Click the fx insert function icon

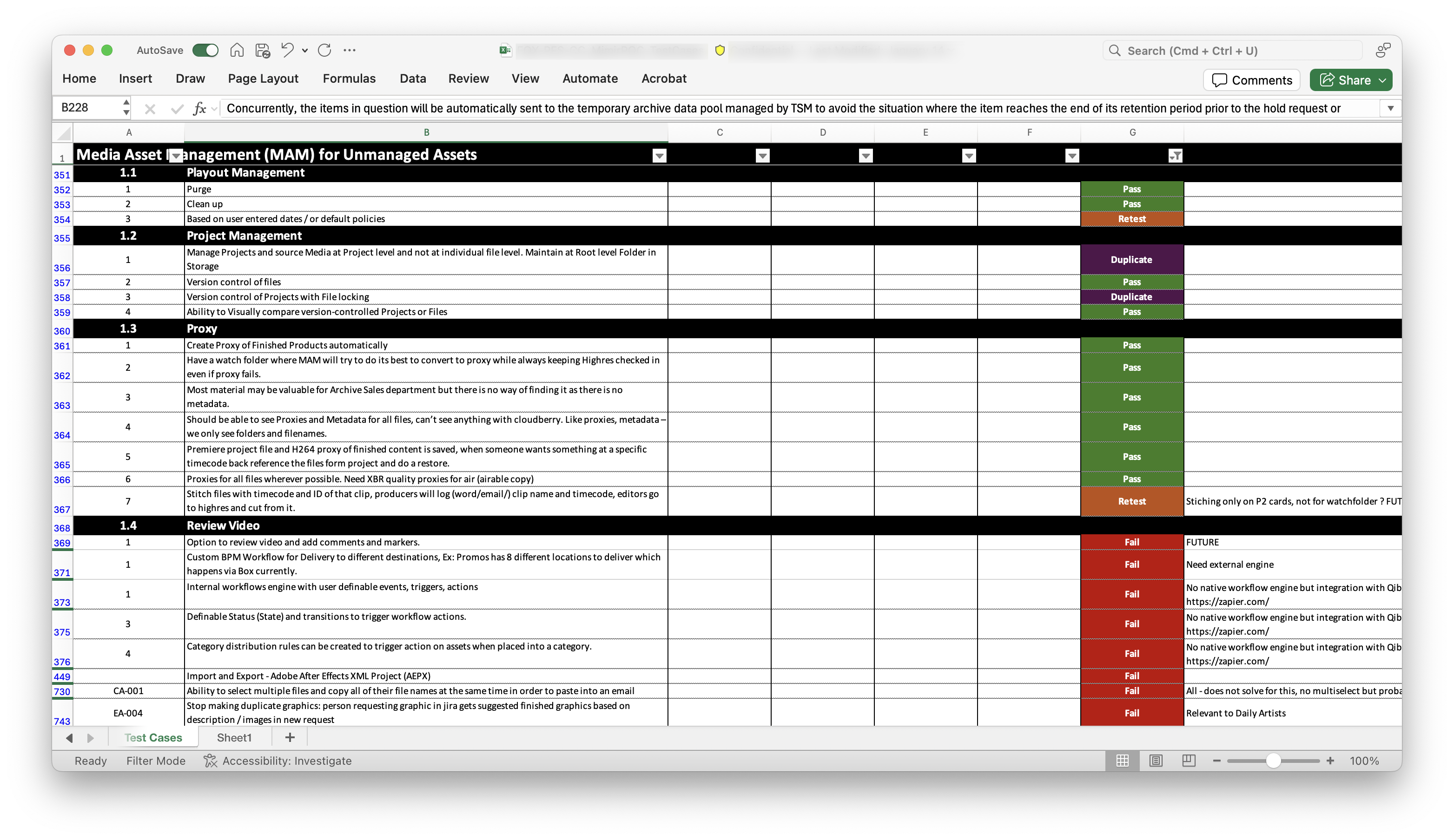pyautogui.click(x=199, y=108)
